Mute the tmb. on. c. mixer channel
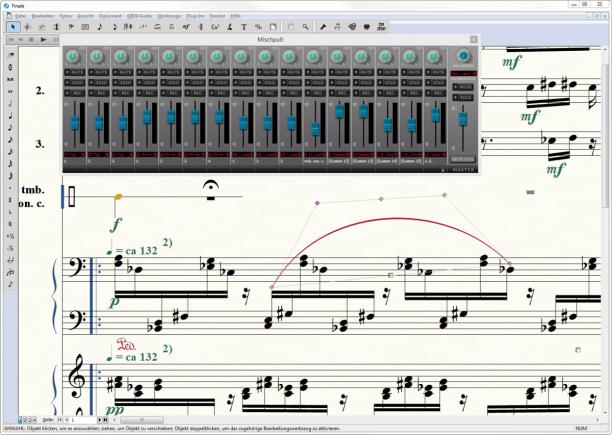 315,73
